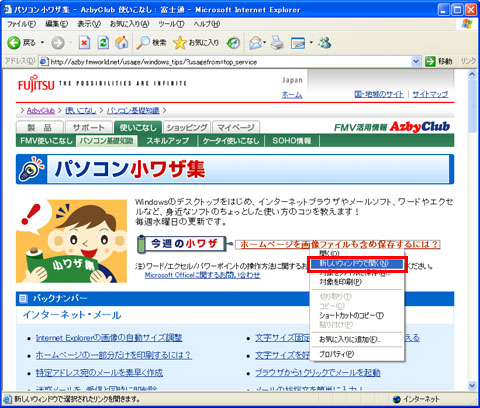The width and height of the screenshot is (480, 408).
Task: Open the スキルアップ sub-tab
Action: coord(168,141)
